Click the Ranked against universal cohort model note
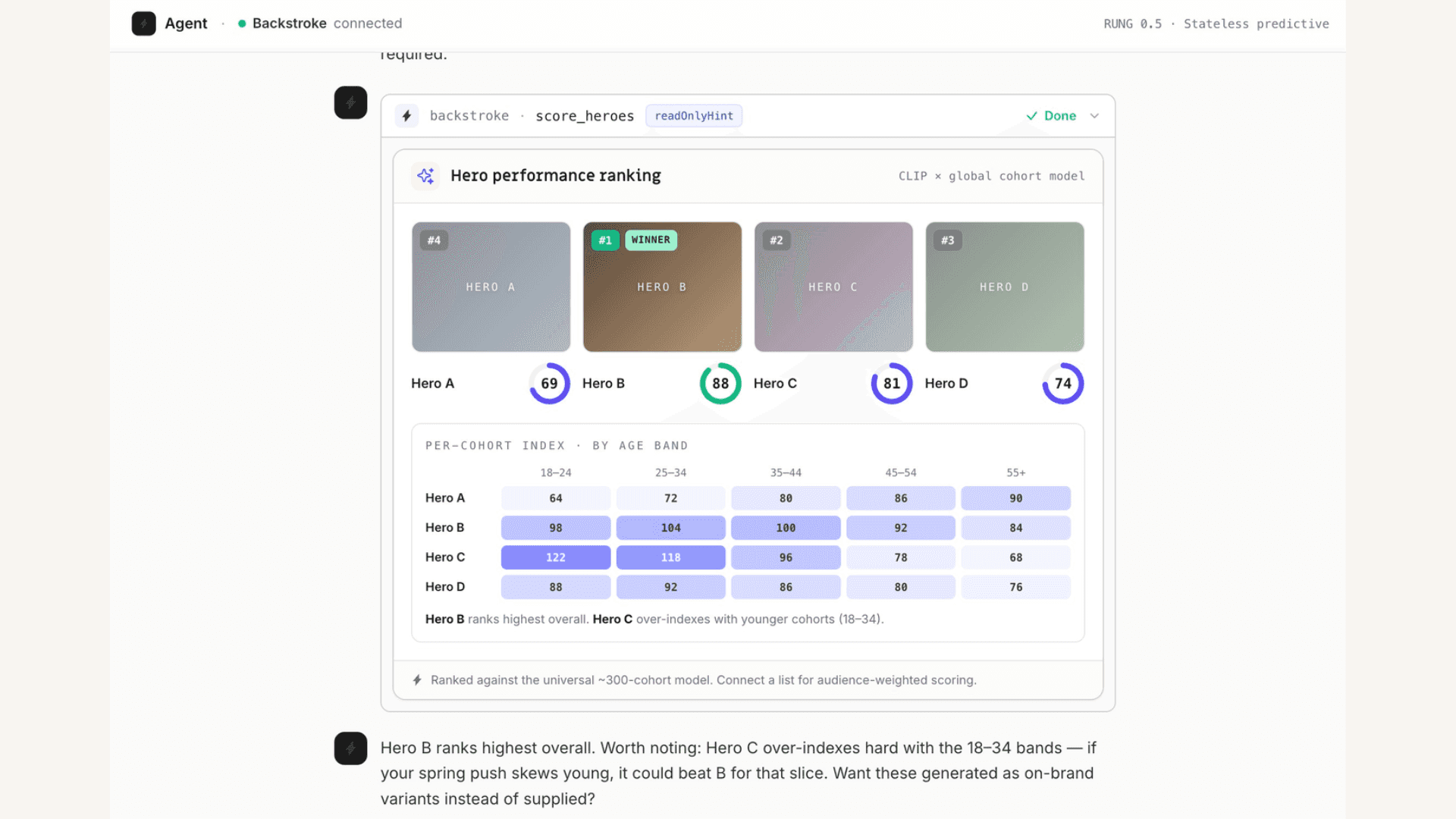 703,680
